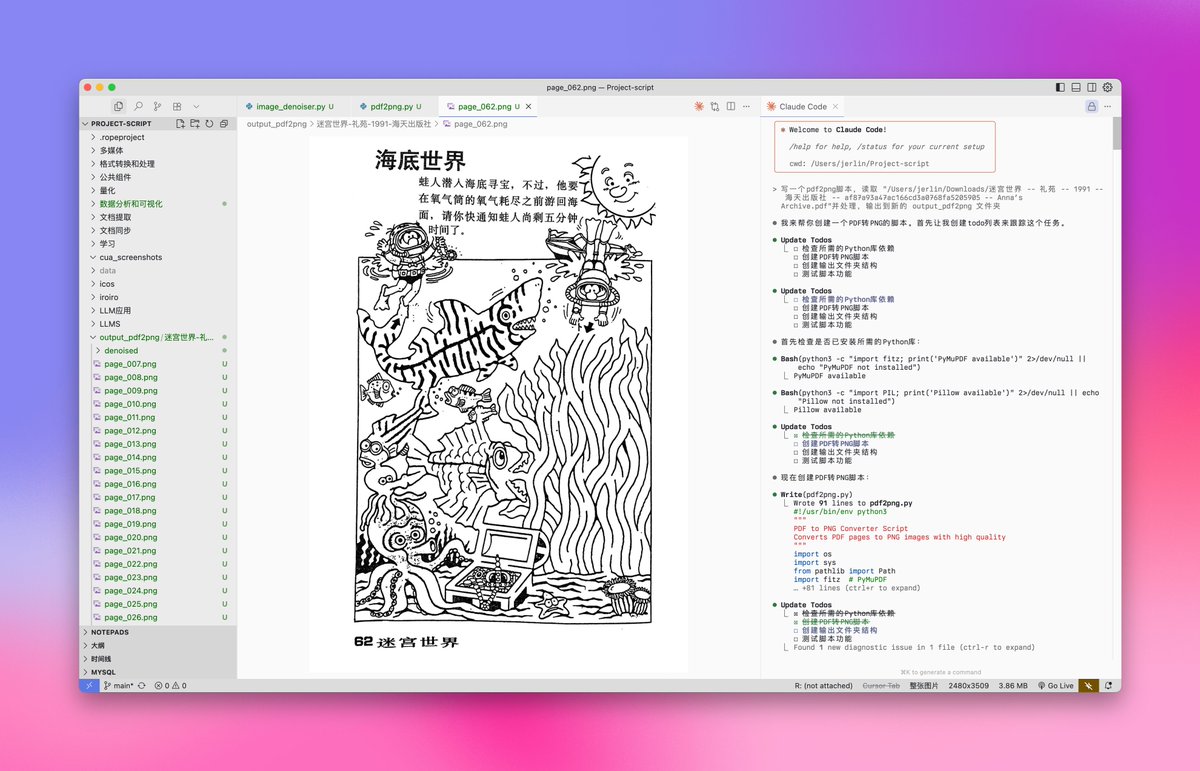The image size is (1200, 771).
Task: Create a new file in the Explorer
Action: coord(181,123)
